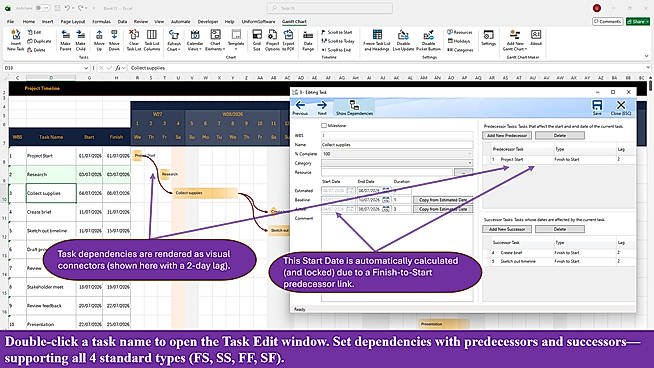Screen dimensions: 654x368
Task: Click the Name field containing Collect supplies
Action: point(397,145)
